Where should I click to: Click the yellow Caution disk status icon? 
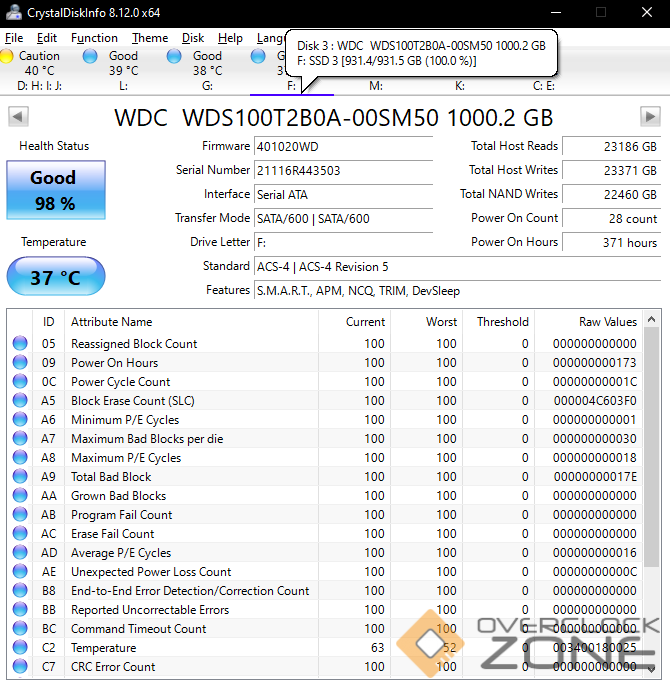tap(8, 56)
